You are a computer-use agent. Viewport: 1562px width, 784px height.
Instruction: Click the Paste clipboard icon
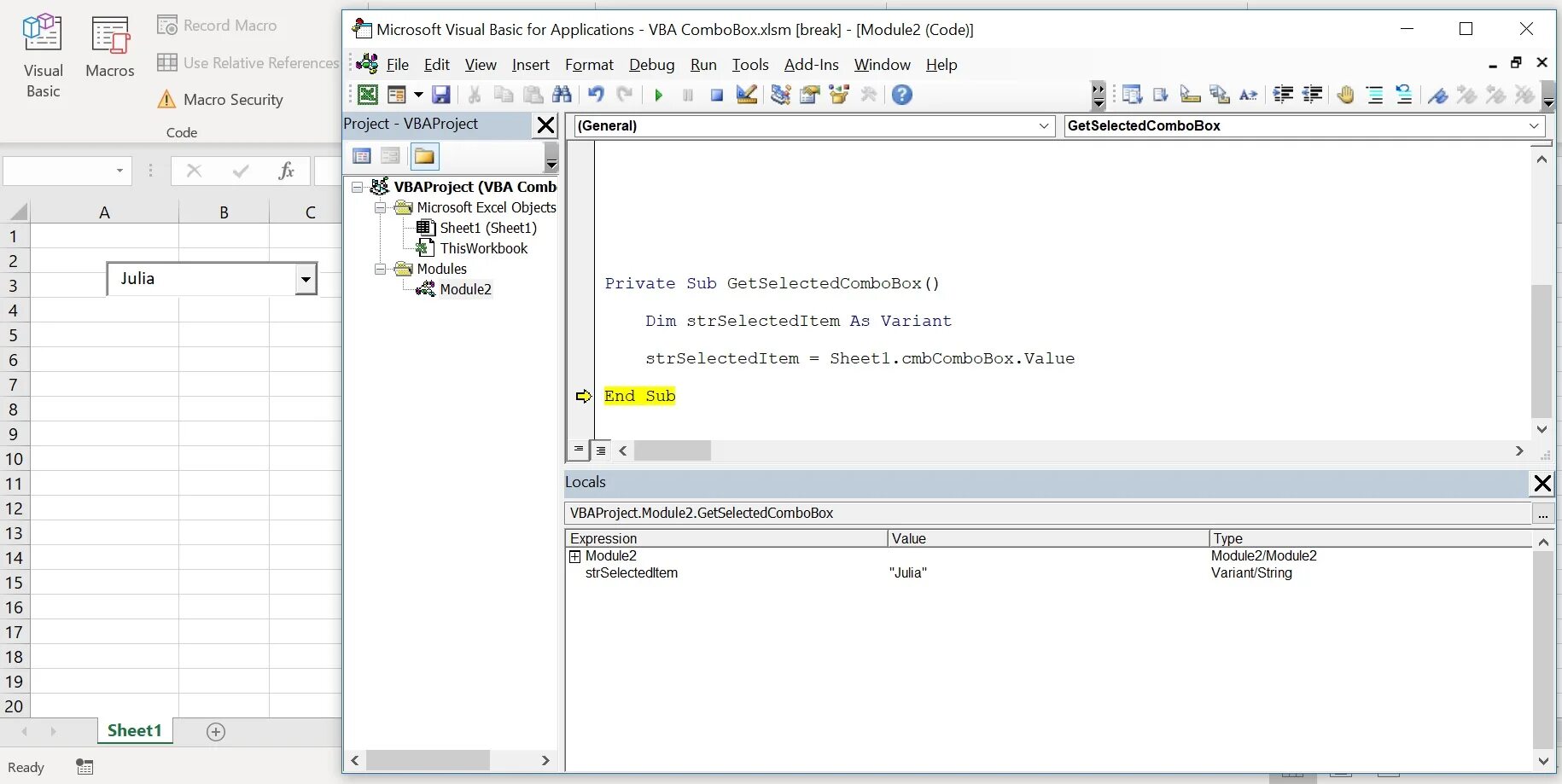533,95
